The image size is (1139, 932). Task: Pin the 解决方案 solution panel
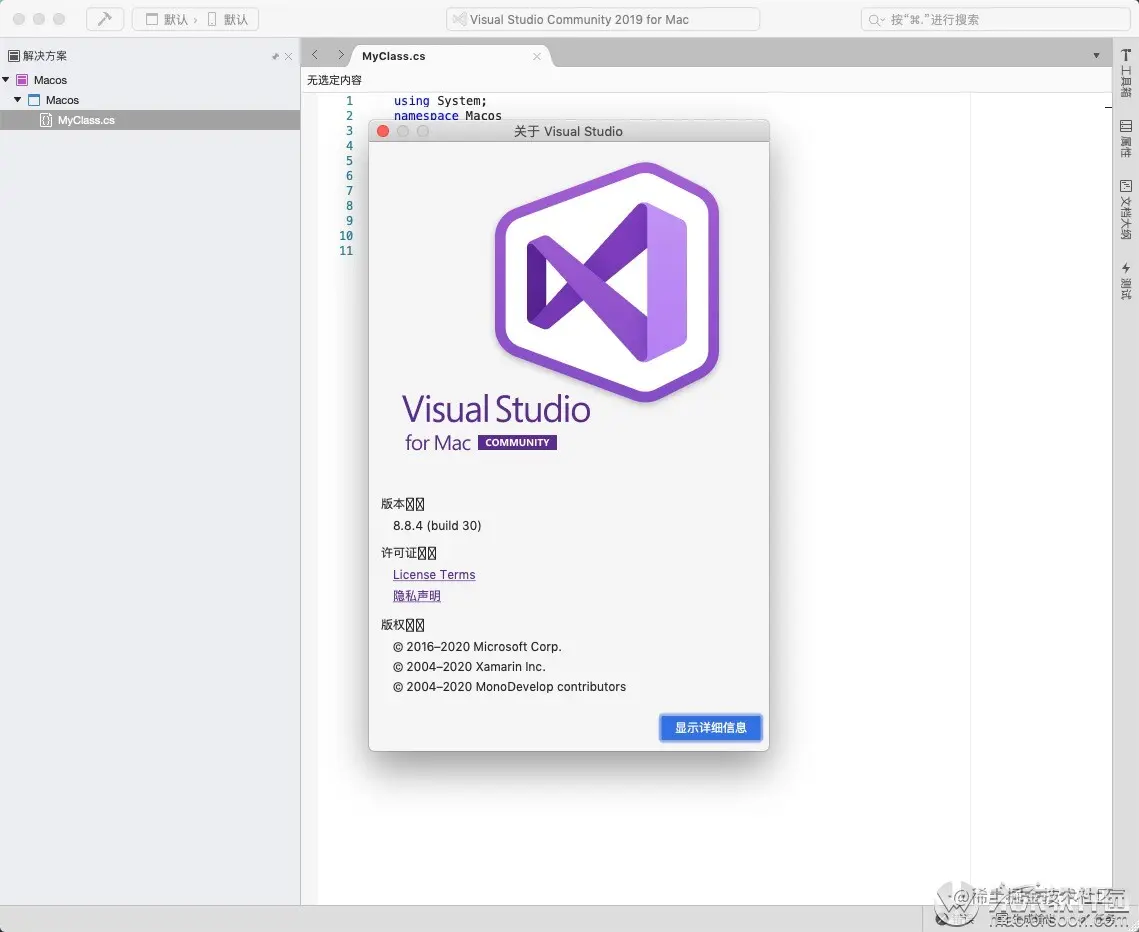point(275,56)
